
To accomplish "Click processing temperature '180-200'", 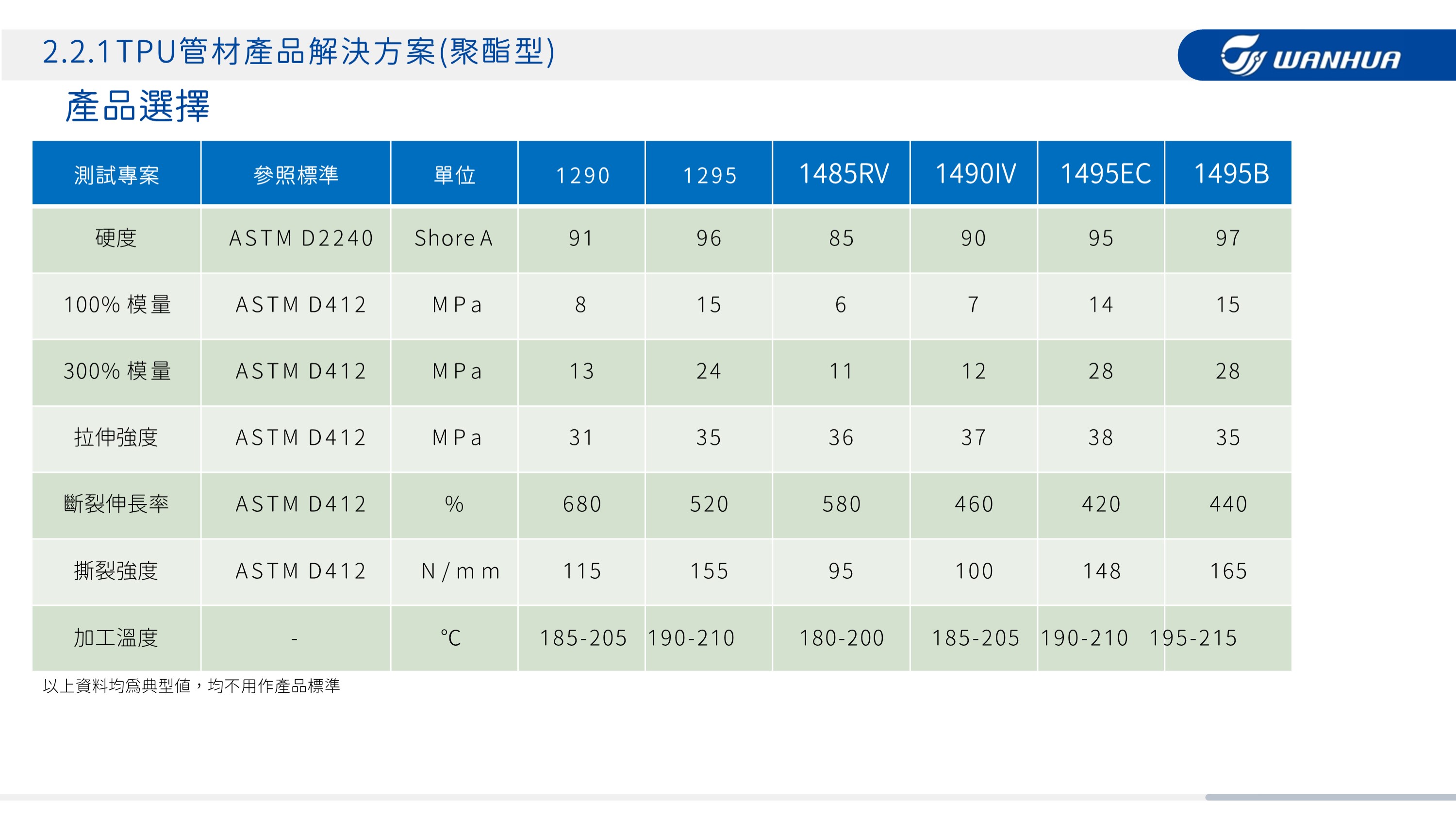I will [x=842, y=637].
